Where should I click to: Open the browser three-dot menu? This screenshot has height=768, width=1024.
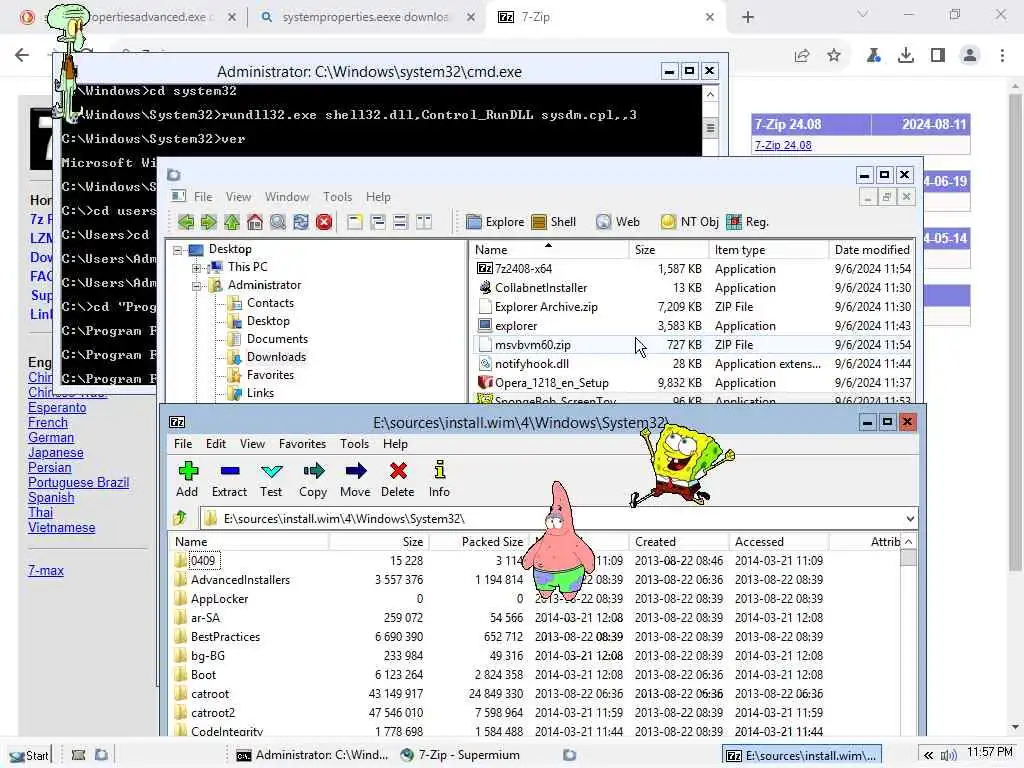point(1002,56)
